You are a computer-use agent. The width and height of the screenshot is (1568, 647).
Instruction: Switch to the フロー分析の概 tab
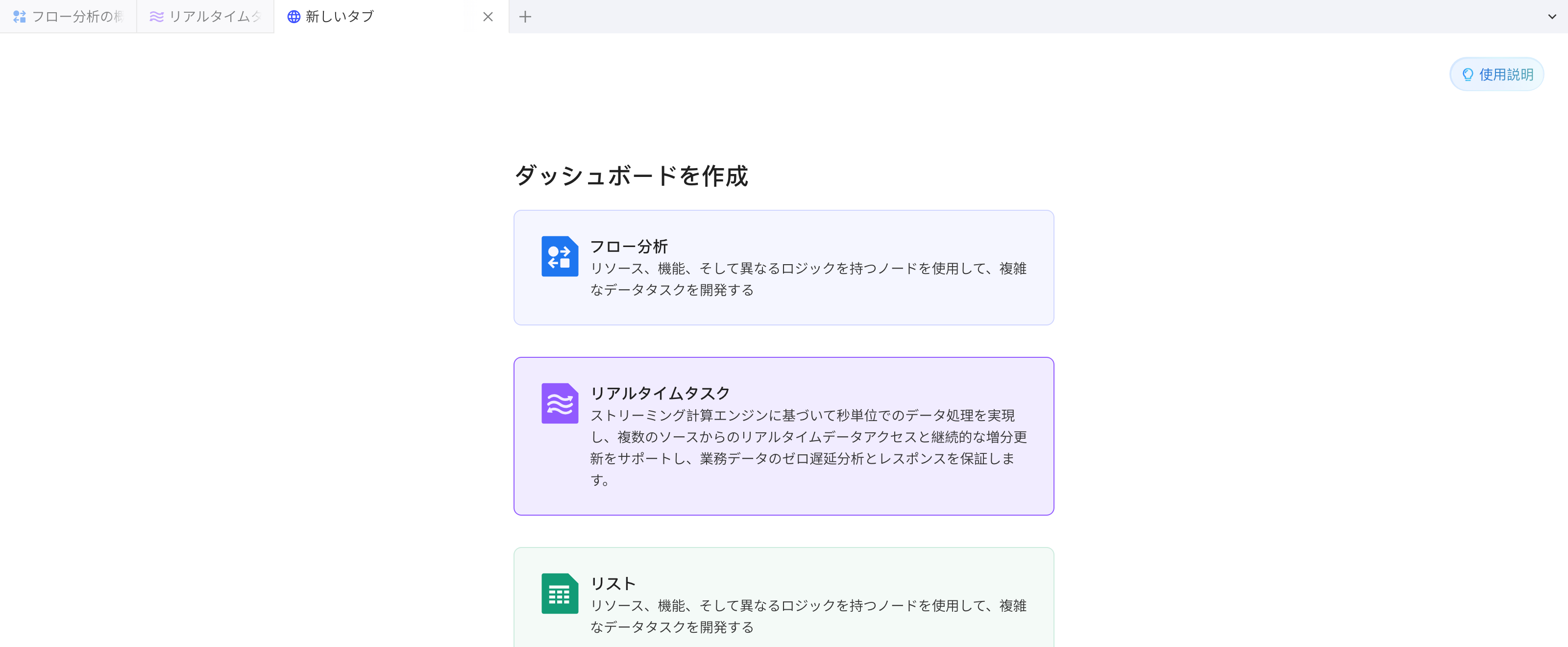click(68, 17)
